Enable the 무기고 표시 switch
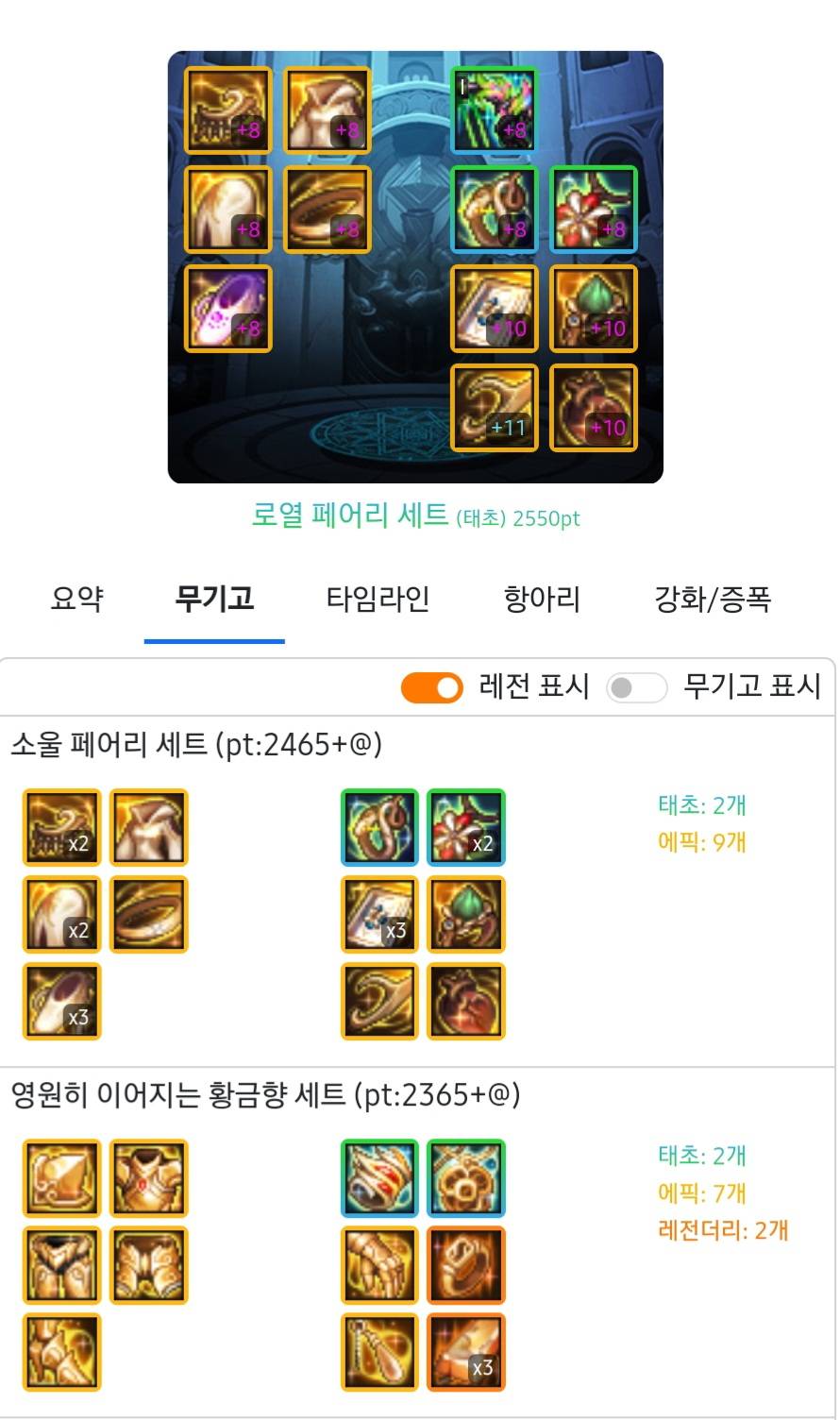Image resolution: width=840 pixels, height=1420 pixels. coord(636,687)
